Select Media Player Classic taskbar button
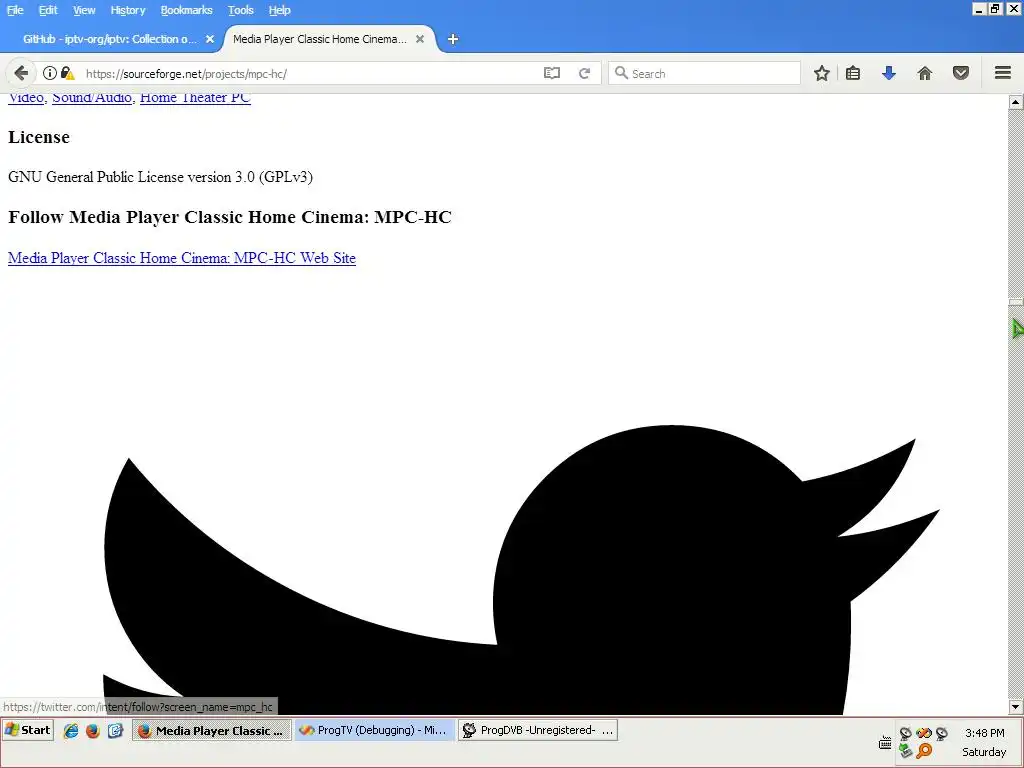The width and height of the screenshot is (1024, 768). tap(212, 730)
